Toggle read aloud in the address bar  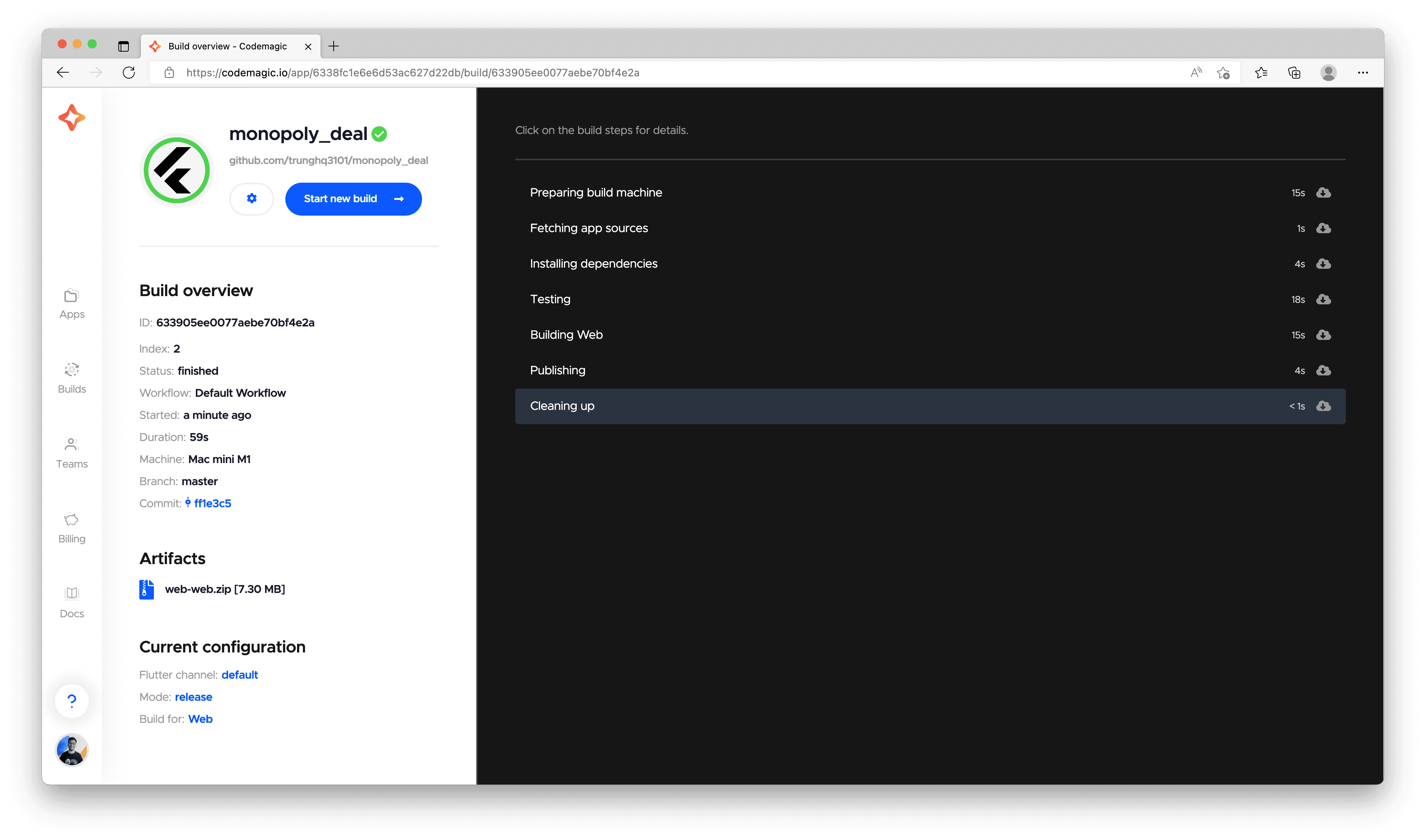point(1196,73)
